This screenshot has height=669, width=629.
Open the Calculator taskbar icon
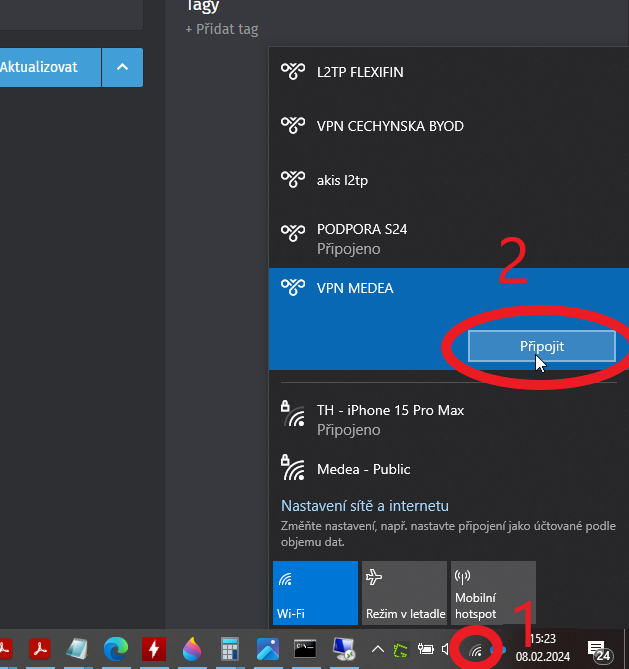(230, 649)
